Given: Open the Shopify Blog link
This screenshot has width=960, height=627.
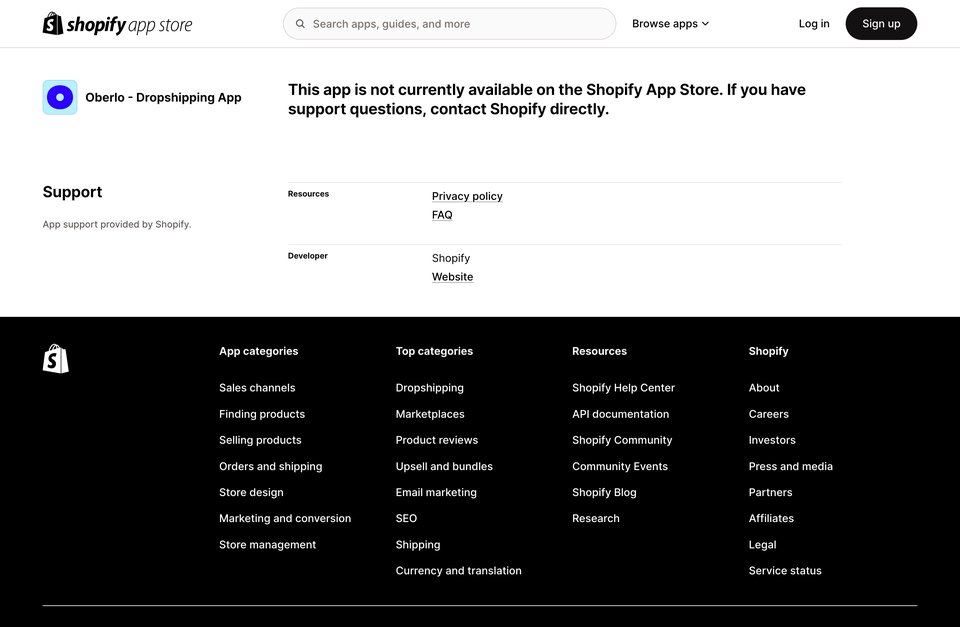Looking at the screenshot, I should tap(604, 492).
